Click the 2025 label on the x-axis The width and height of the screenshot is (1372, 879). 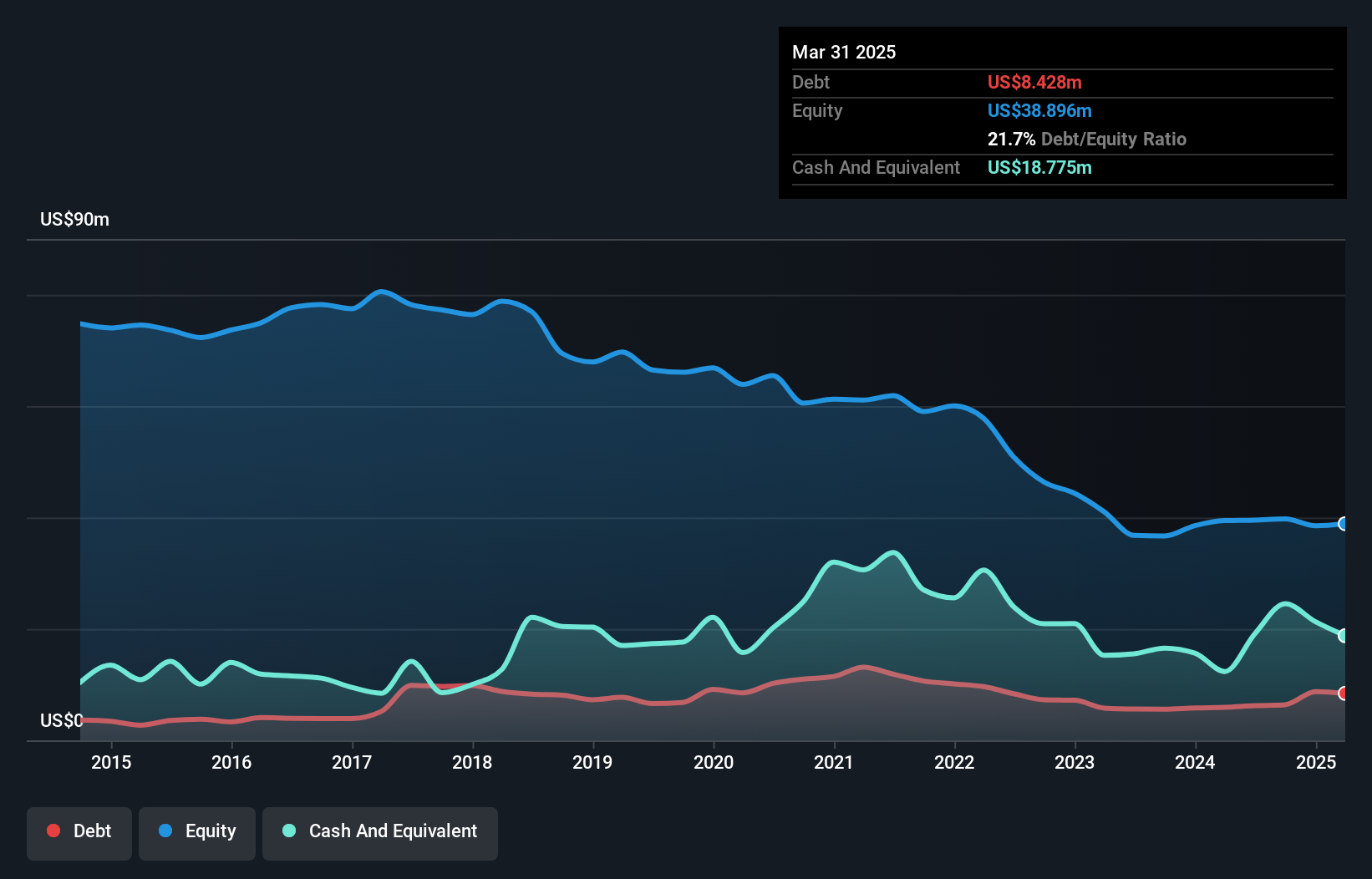pos(1315,762)
